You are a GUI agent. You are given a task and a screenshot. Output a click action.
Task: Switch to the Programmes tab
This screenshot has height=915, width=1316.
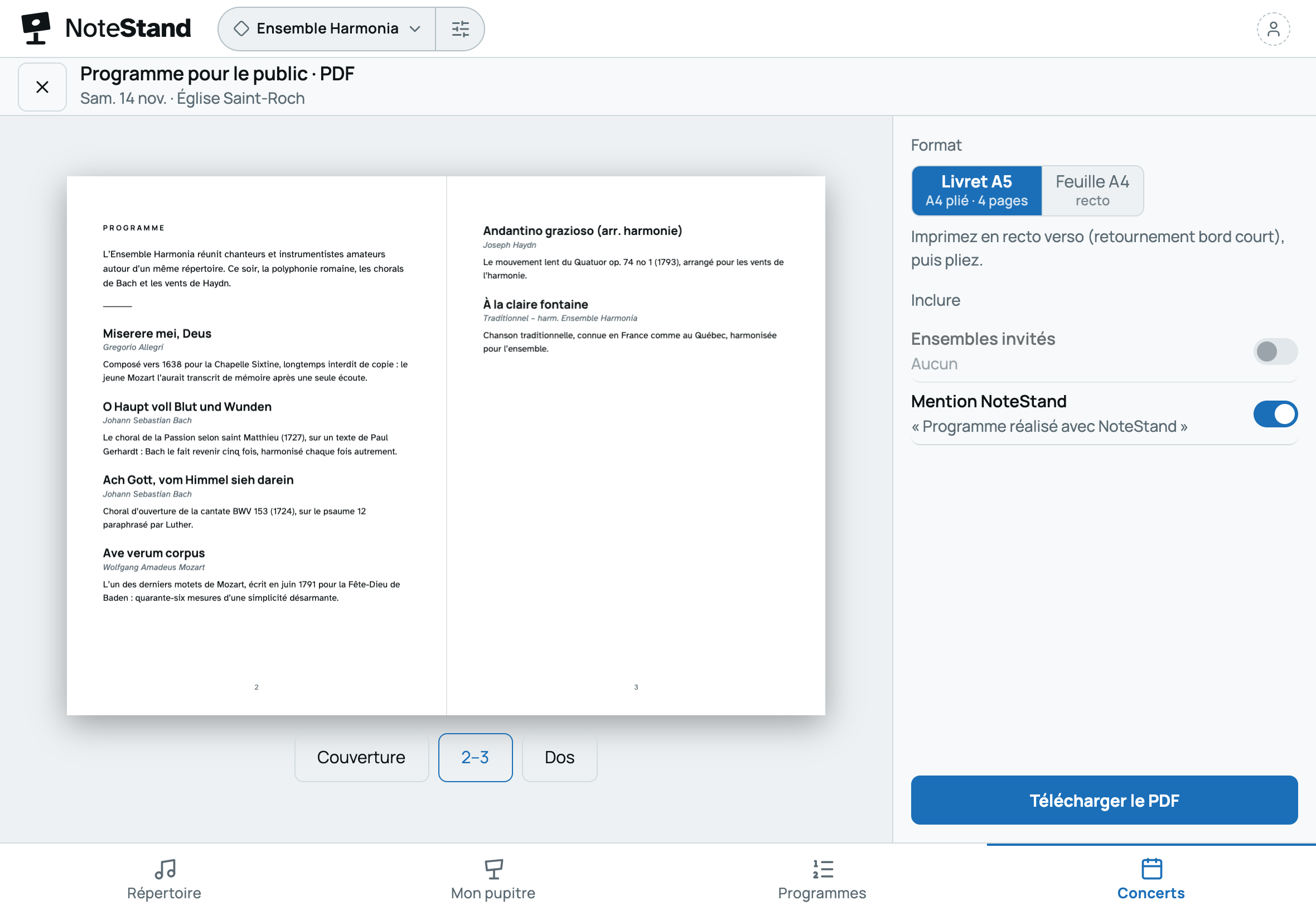click(x=822, y=879)
